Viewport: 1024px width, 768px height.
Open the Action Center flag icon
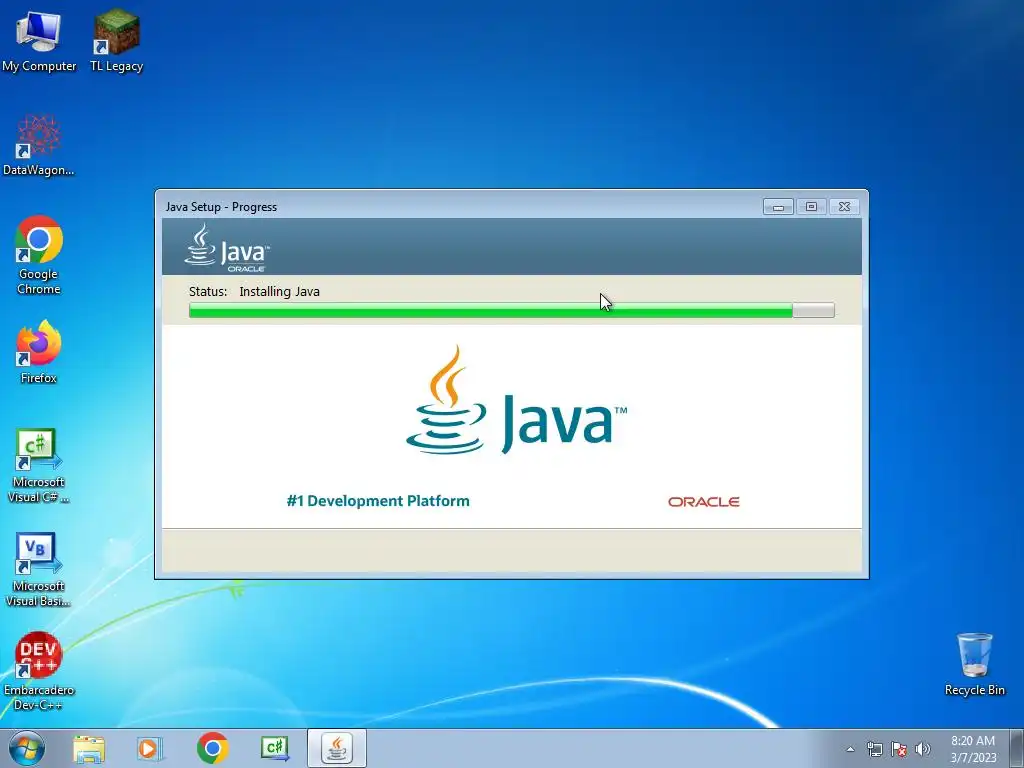pos(899,749)
